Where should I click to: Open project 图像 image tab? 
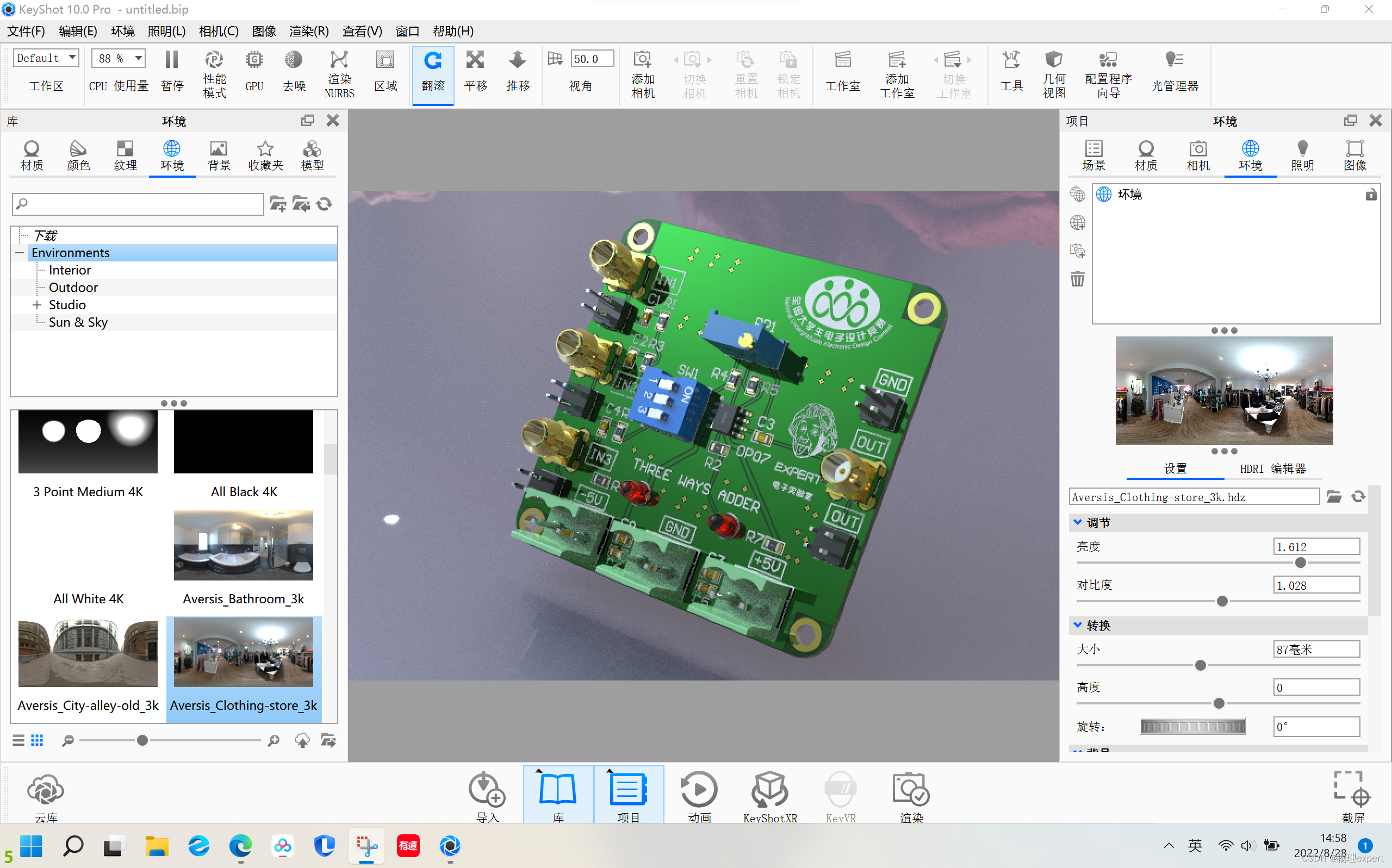1354,155
